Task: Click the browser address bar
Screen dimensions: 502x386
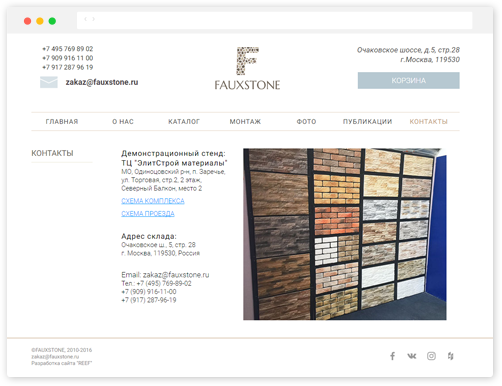Action: coord(274,20)
